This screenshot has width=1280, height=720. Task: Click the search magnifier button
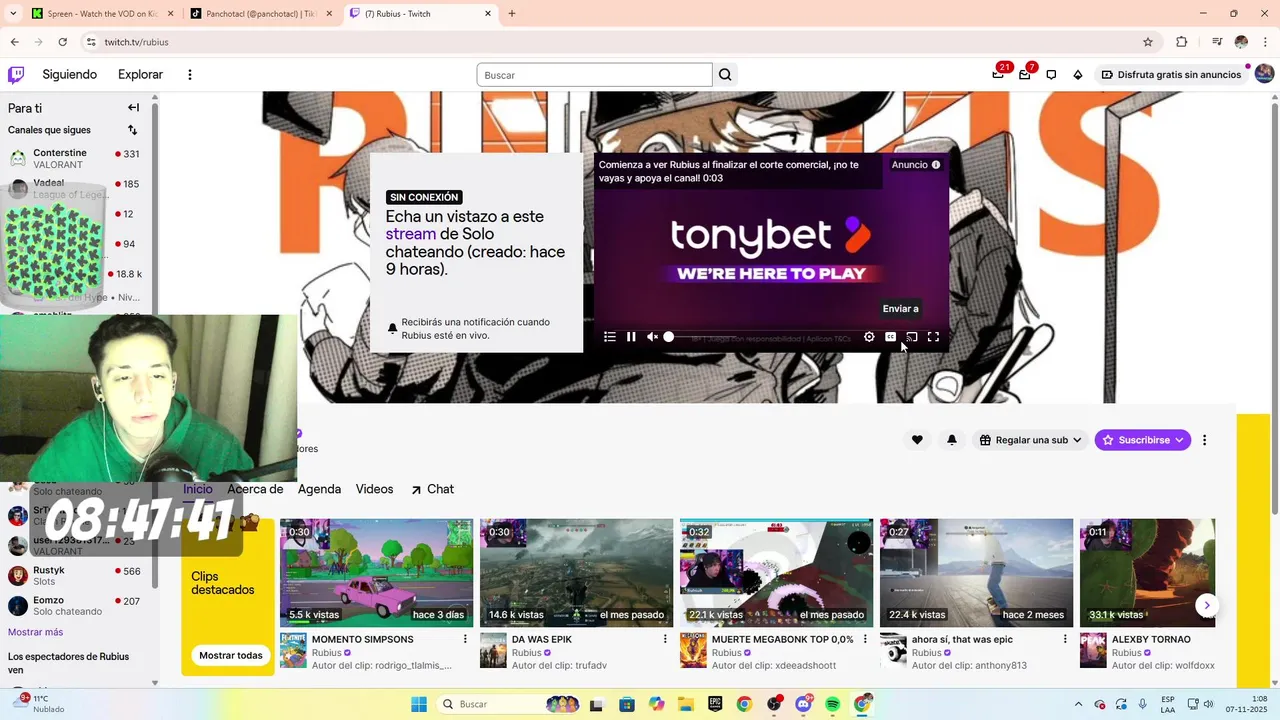pos(726,75)
